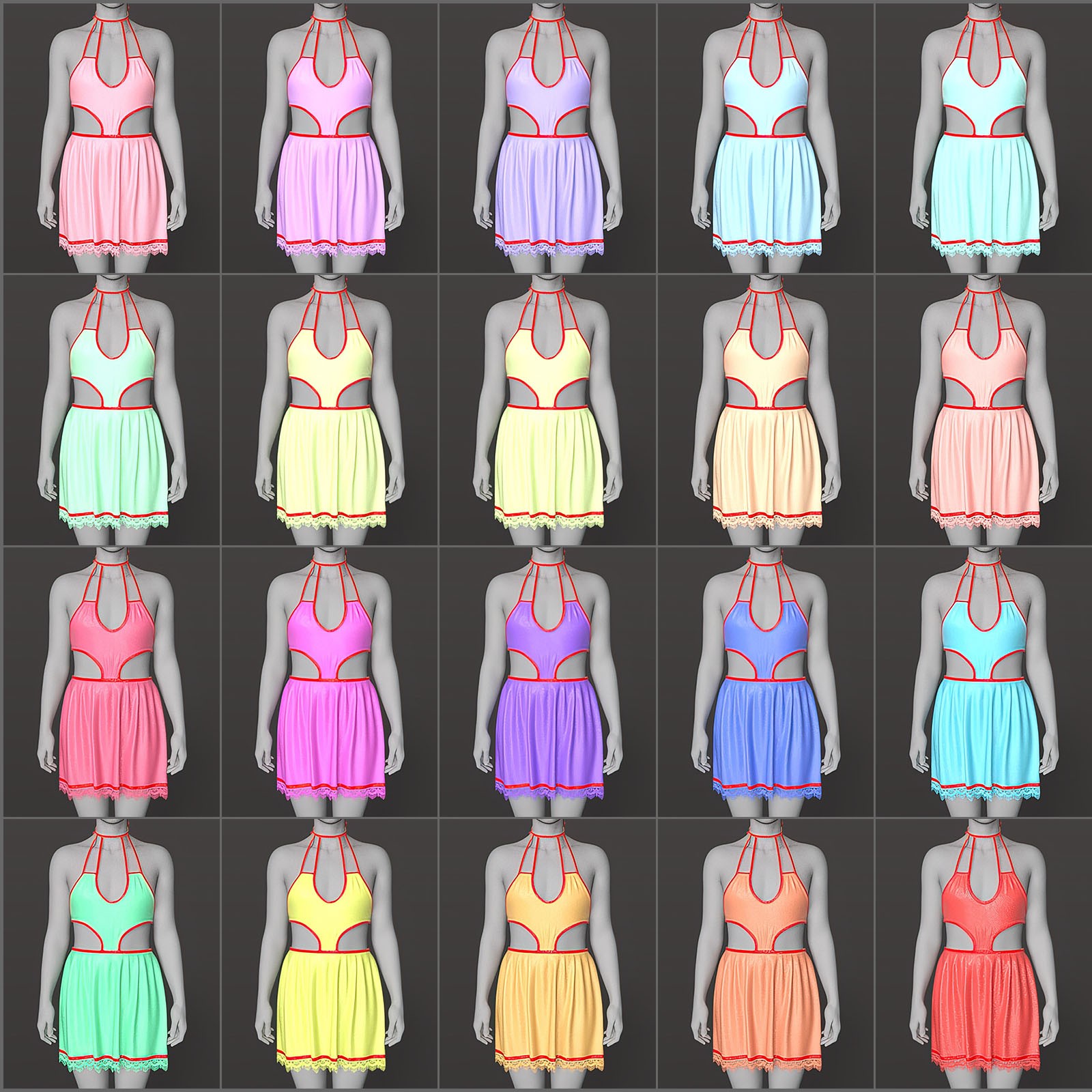Viewport: 1092px width, 1092px height.
Task: Select the pale salmon-pink dress thumbnail
Action: point(983,411)
